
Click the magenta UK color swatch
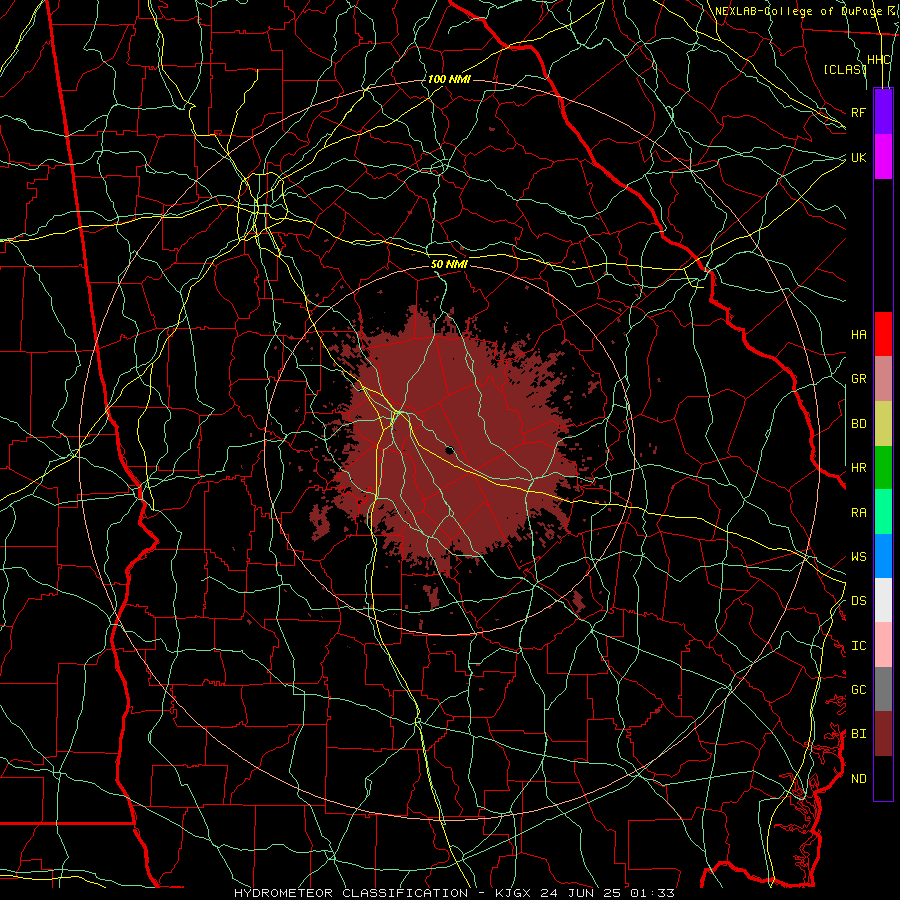coord(883,157)
